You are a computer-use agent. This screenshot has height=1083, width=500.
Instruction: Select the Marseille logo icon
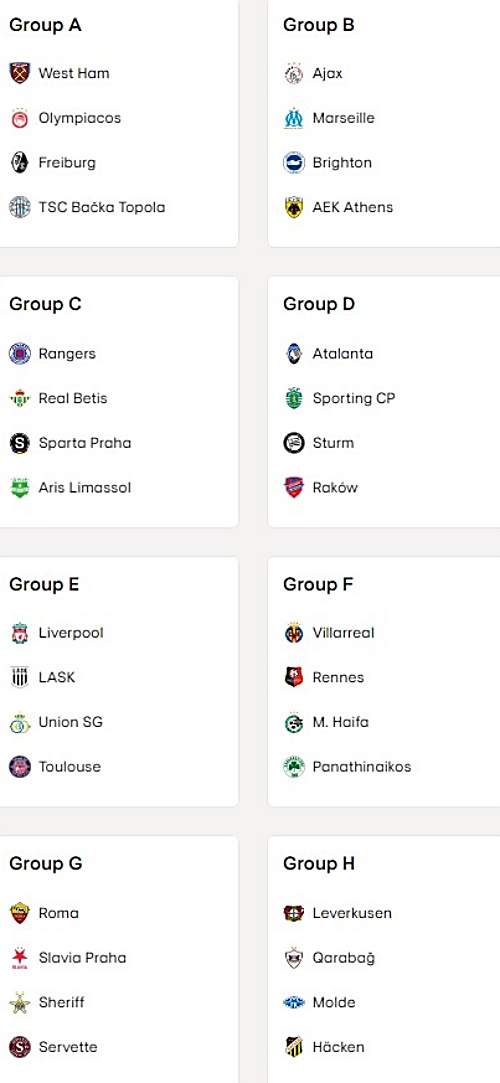coord(294,118)
